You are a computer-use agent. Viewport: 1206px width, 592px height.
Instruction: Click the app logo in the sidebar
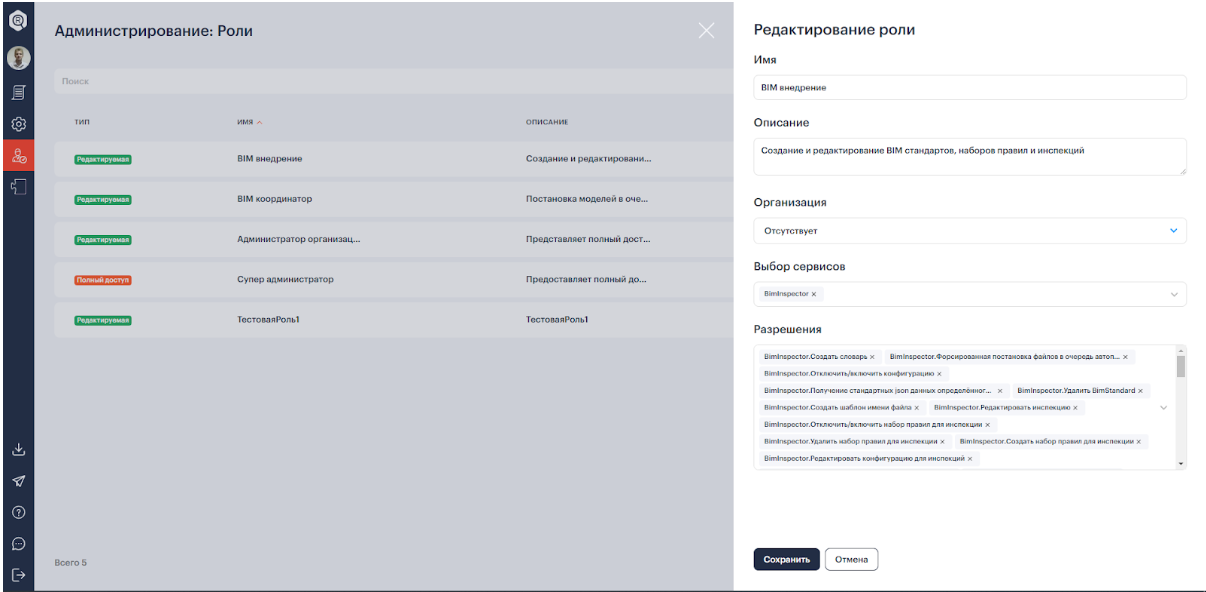pos(18,21)
